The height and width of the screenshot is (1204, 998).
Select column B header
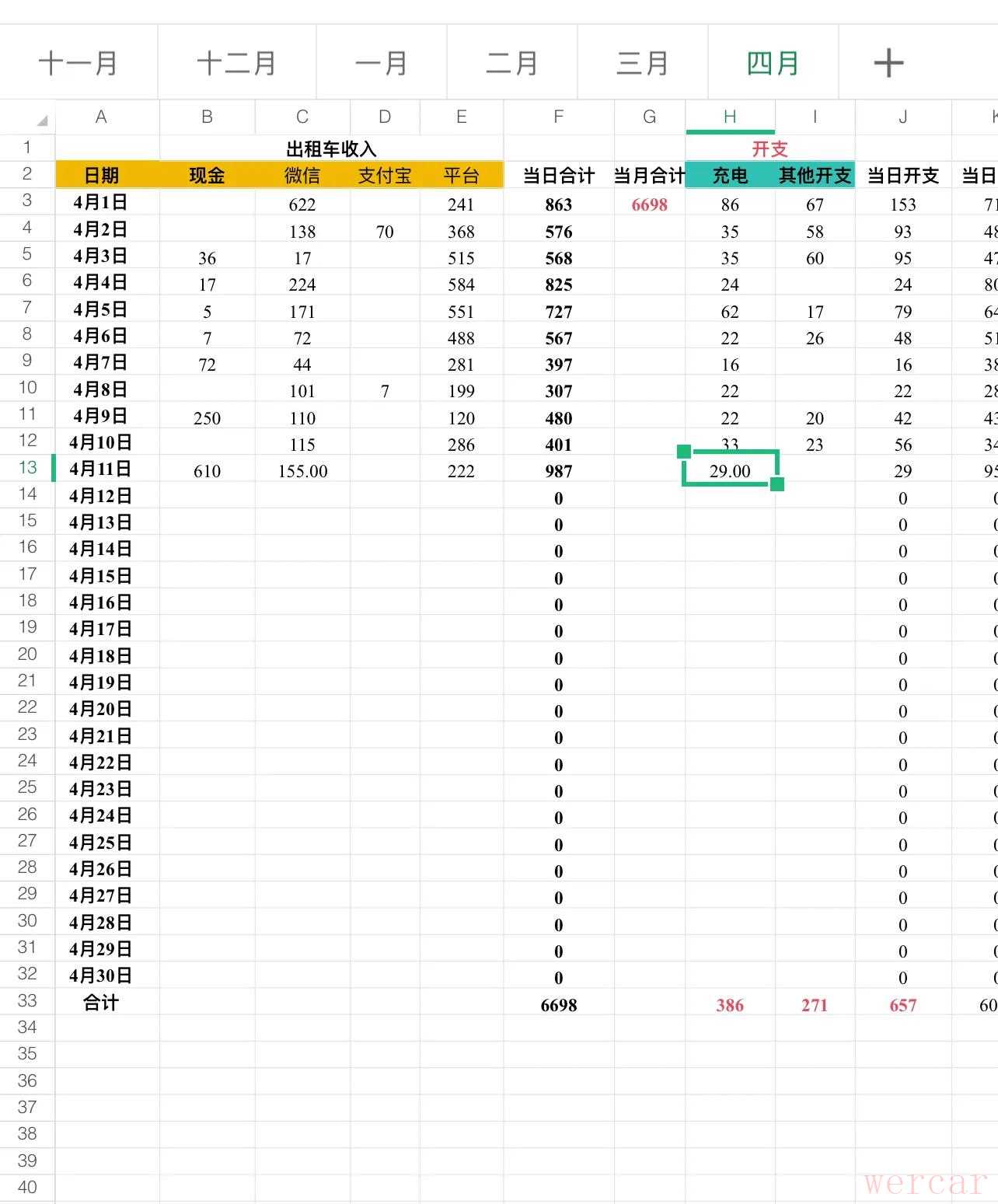pos(207,117)
